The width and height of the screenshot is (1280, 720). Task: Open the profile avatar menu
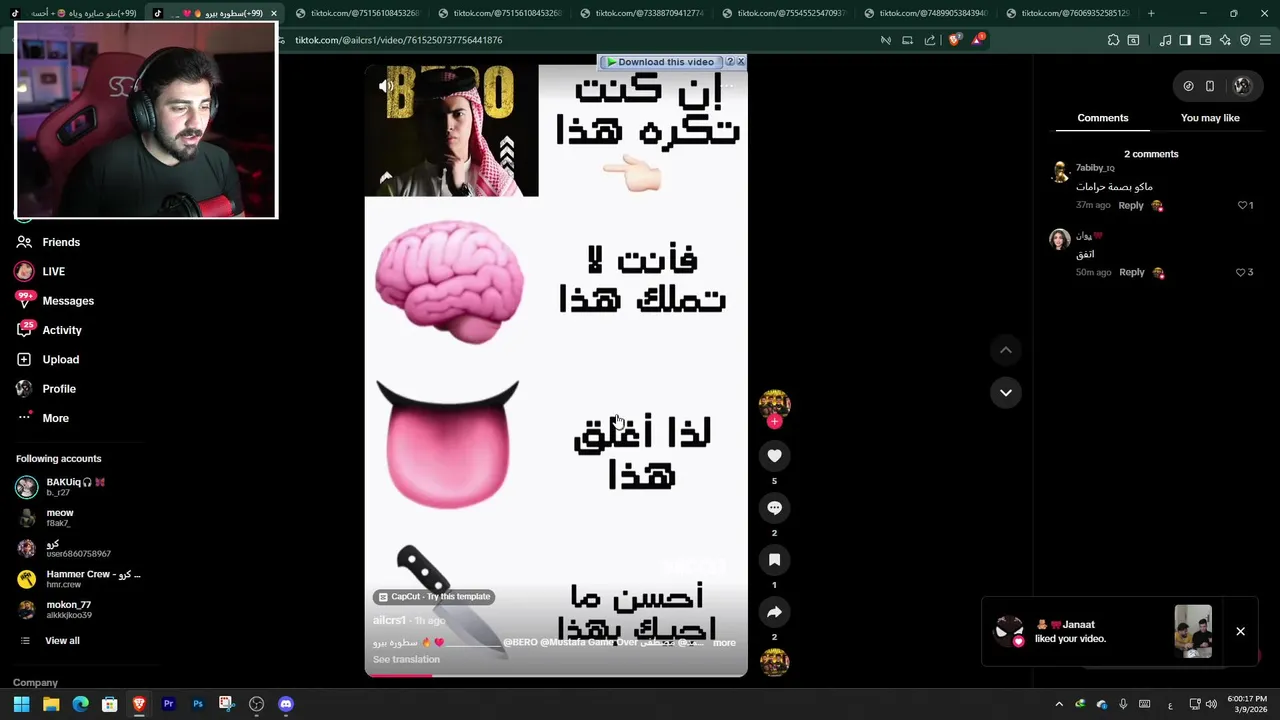(1241, 86)
